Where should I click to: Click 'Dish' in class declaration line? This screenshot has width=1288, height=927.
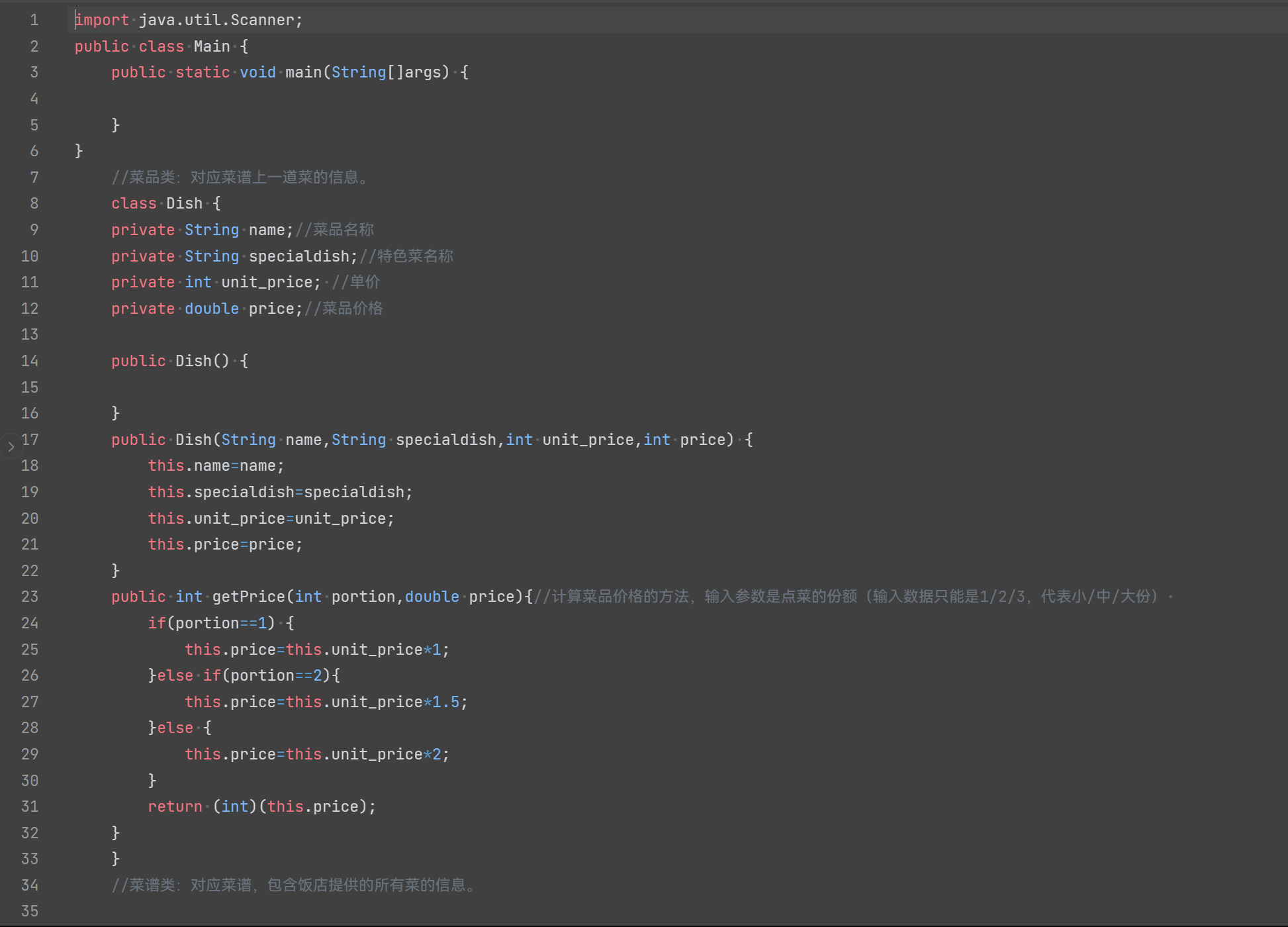(184, 203)
